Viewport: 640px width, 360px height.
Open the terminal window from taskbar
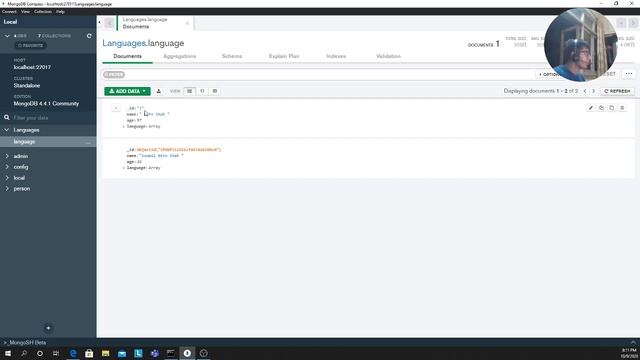click(x=171, y=353)
